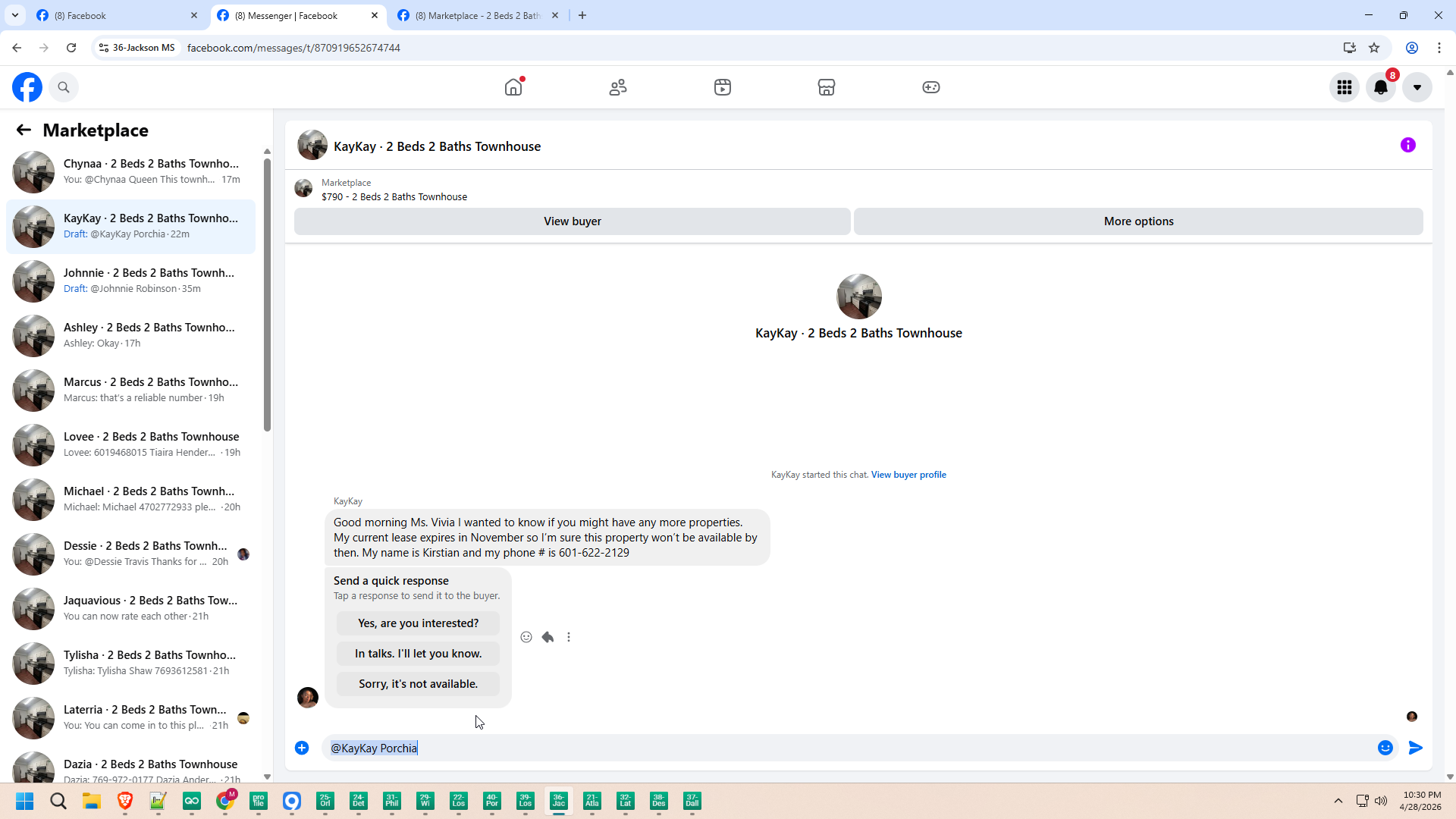Click the View buyer profile link
The width and height of the screenshot is (1456, 819).
908,475
